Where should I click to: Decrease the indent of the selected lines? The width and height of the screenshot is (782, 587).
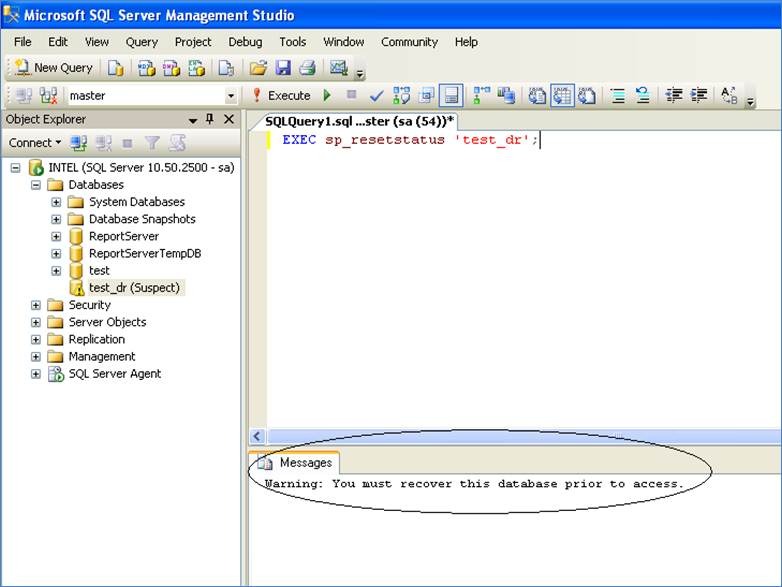click(674, 95)
